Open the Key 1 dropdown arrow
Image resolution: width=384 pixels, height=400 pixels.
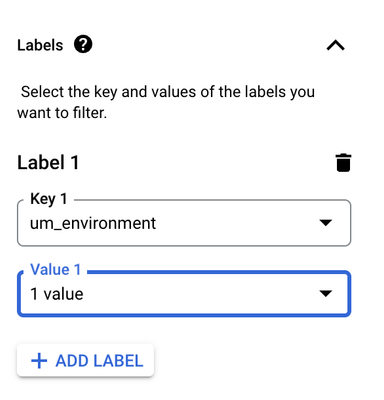pyautogui.click(x=326, y=223)
